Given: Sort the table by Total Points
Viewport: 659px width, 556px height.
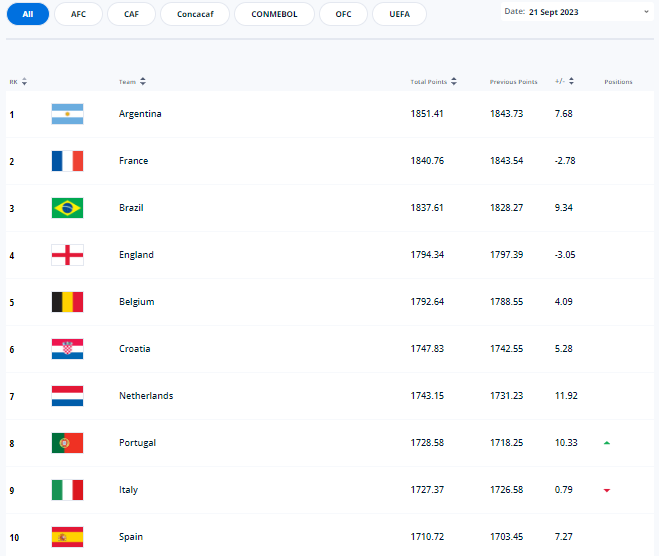Looking at the screenshot, I should [x=435, y=82].
